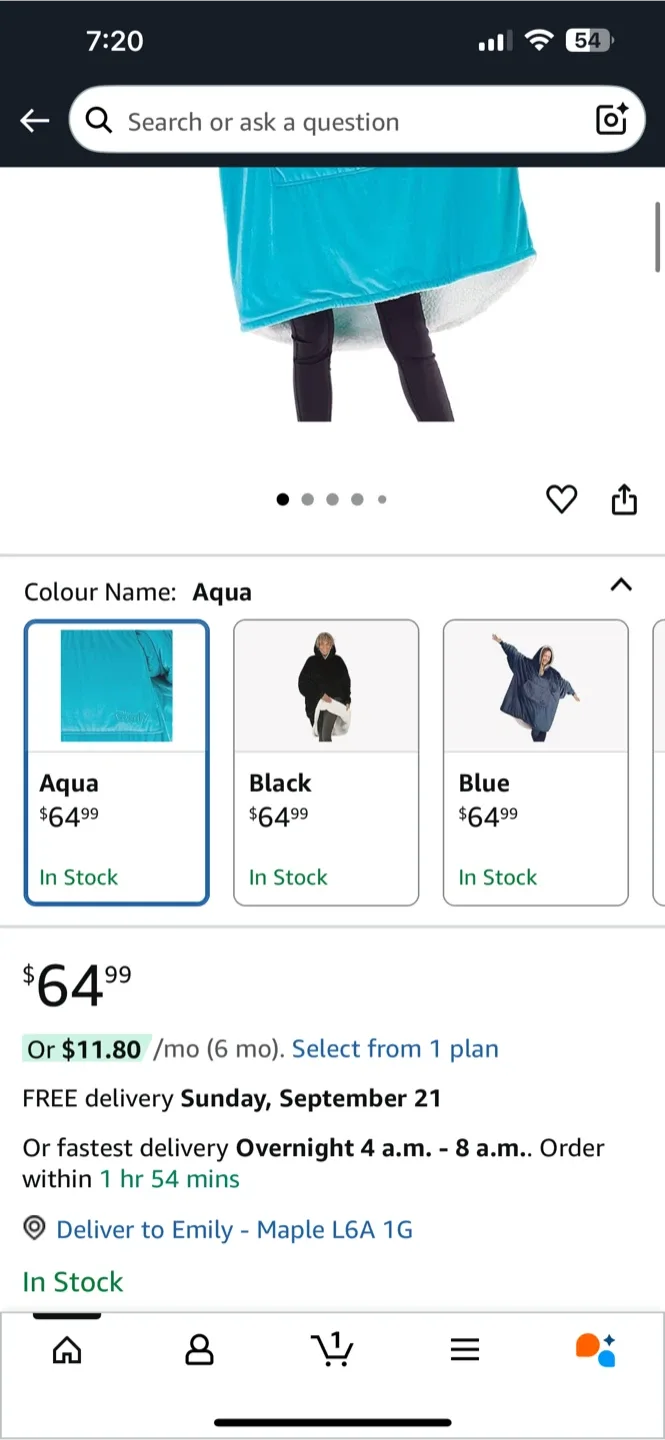Tap the Aqua fabric swatch thumbnail
Image resolution: width=665 pixels, height=1440 pixels.
point(116,685)
